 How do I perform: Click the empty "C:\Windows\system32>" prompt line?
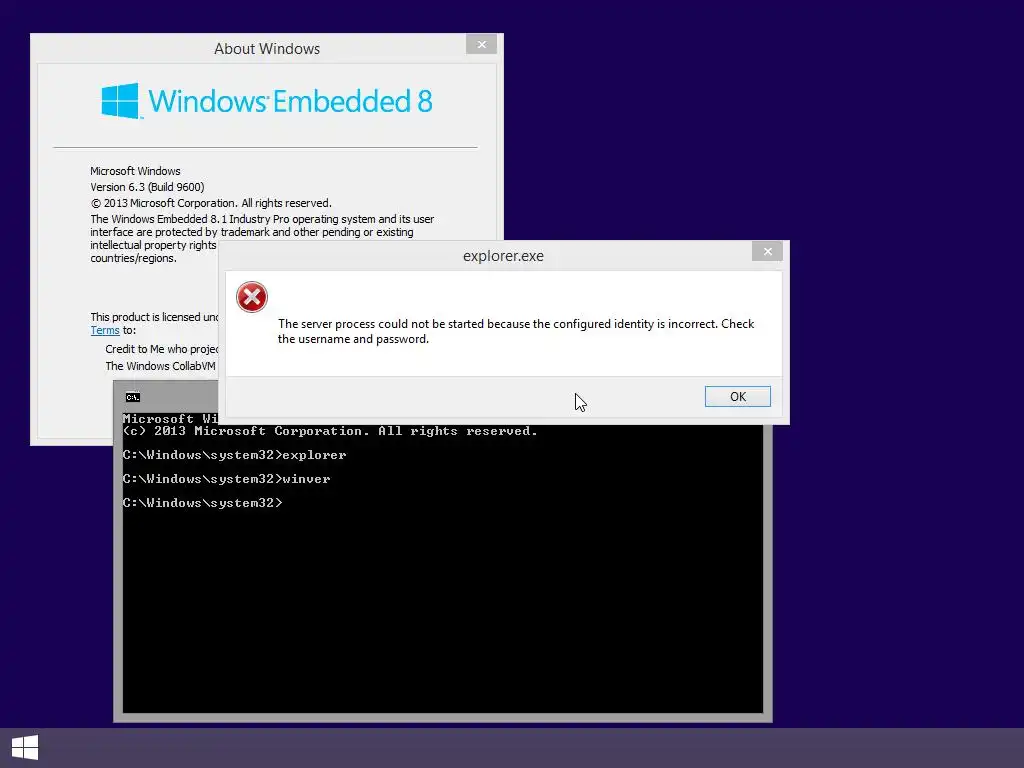click(x=202, y=503)
